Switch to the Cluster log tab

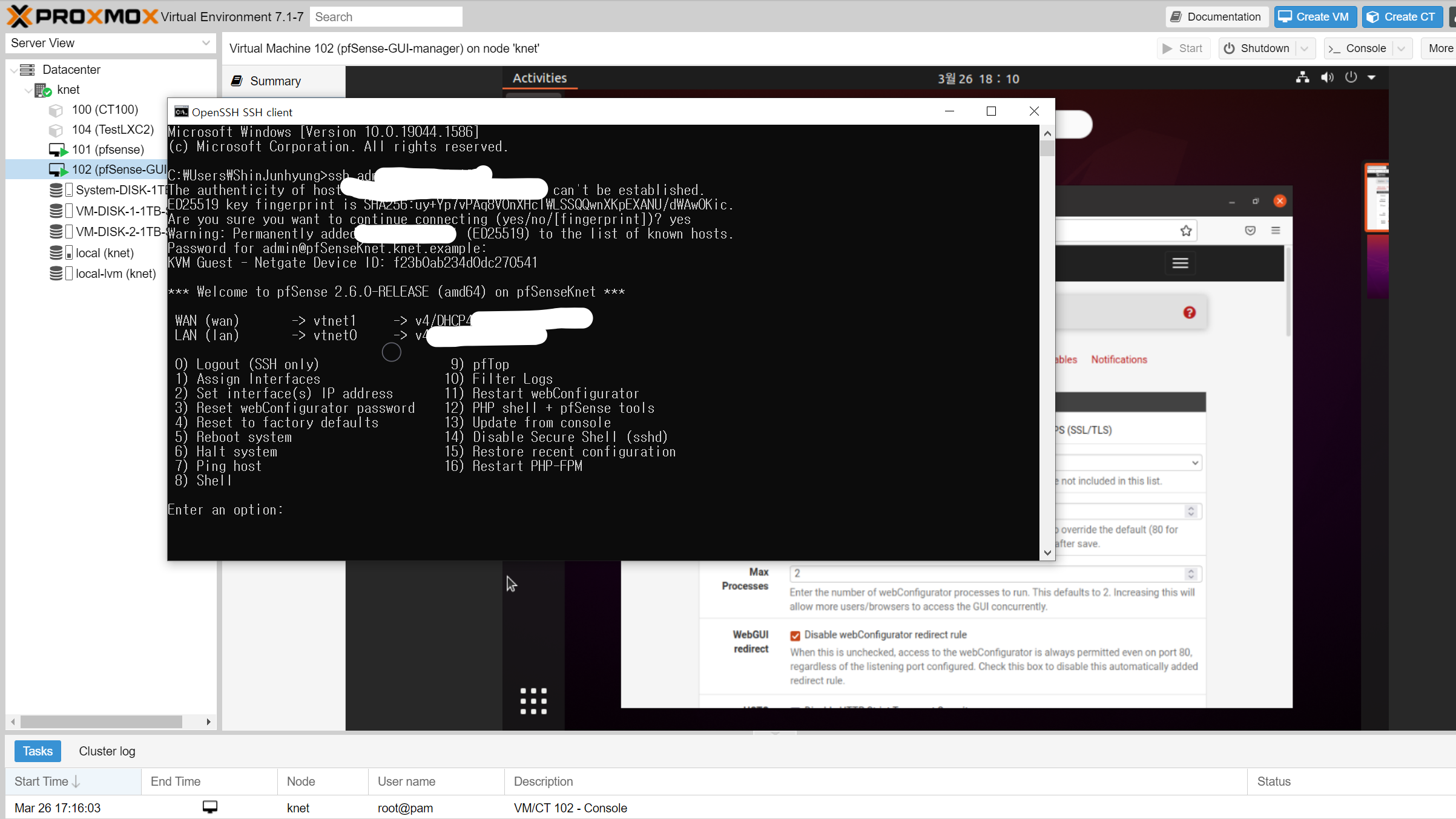(107, 751)
